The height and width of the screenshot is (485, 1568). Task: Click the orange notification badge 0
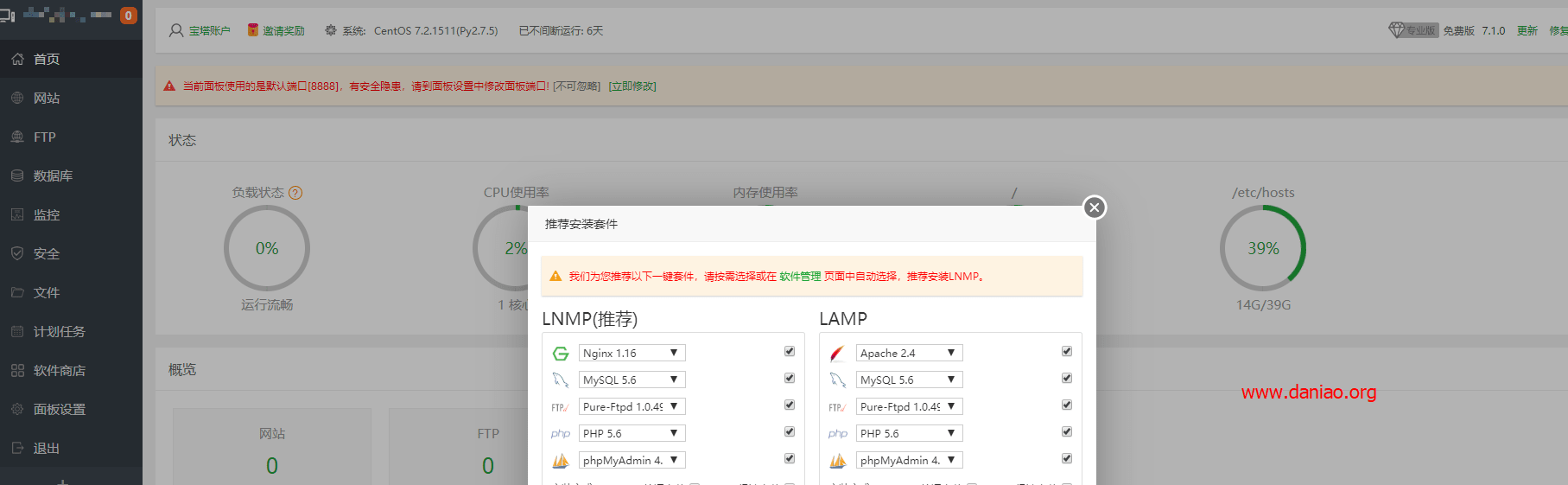click(129, 16)
